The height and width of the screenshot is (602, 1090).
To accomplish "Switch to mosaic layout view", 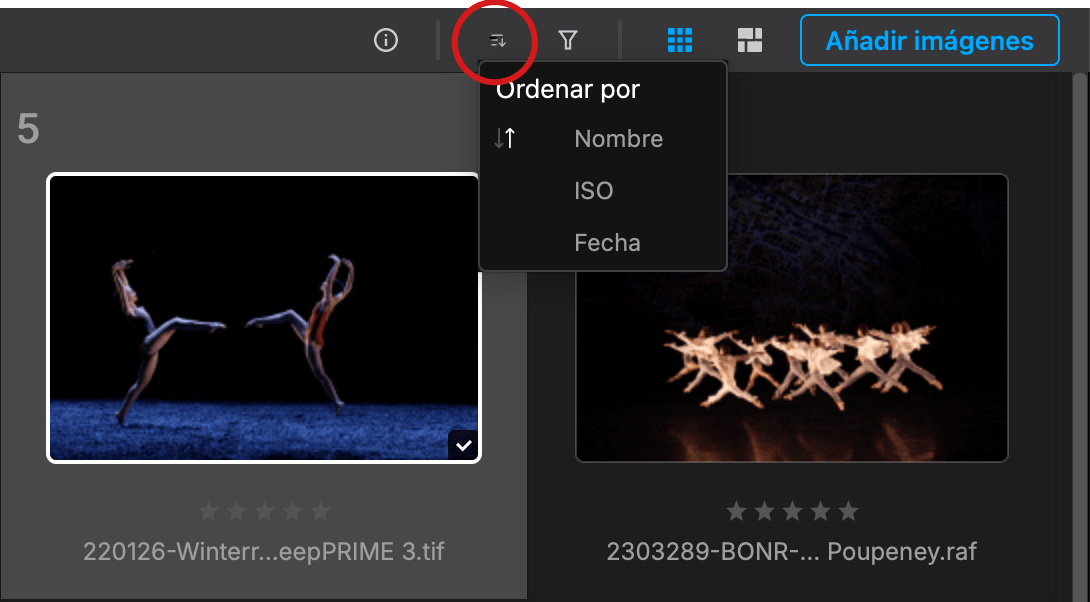I will [x=750, y=40].
